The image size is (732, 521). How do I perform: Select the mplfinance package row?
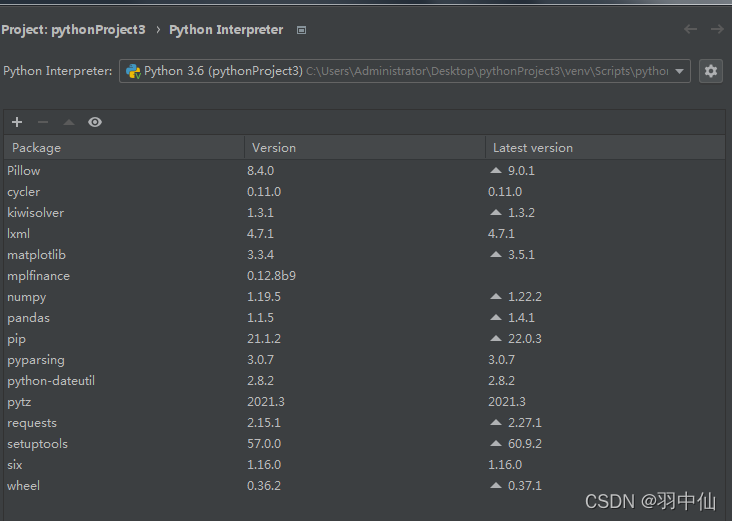pos(365,276)
